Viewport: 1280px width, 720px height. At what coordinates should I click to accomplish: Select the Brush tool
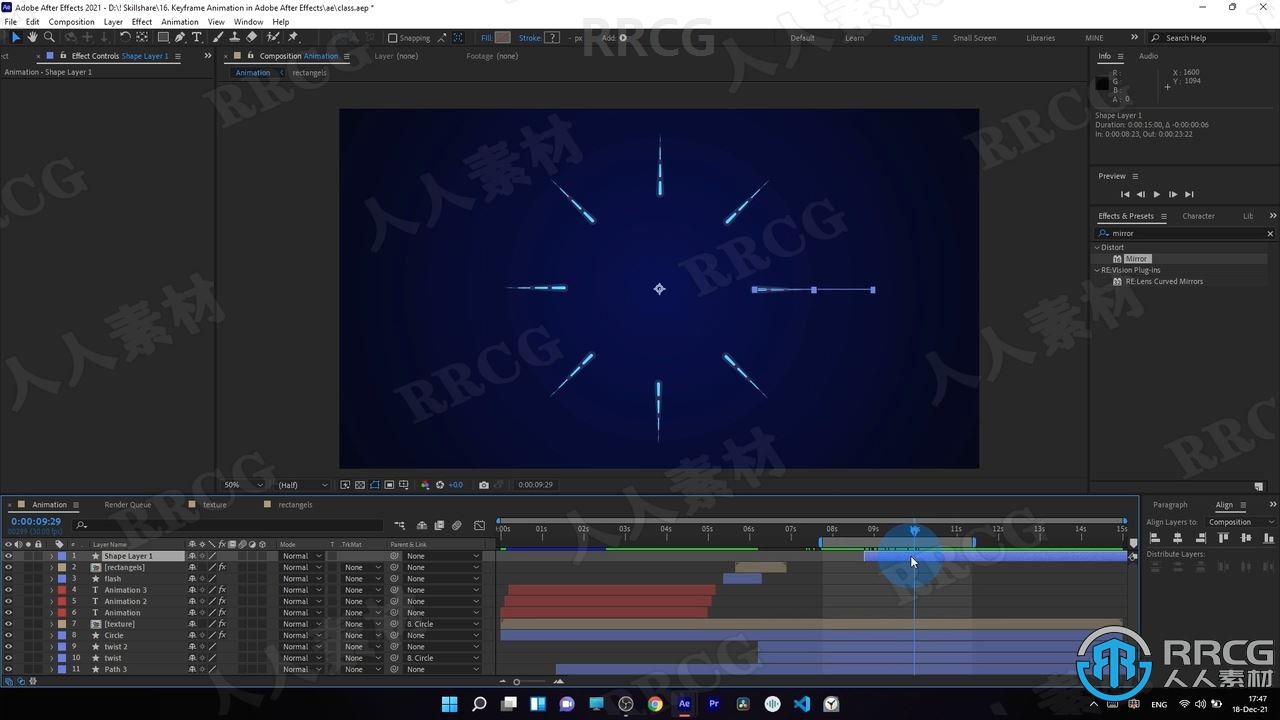(218, 37)
